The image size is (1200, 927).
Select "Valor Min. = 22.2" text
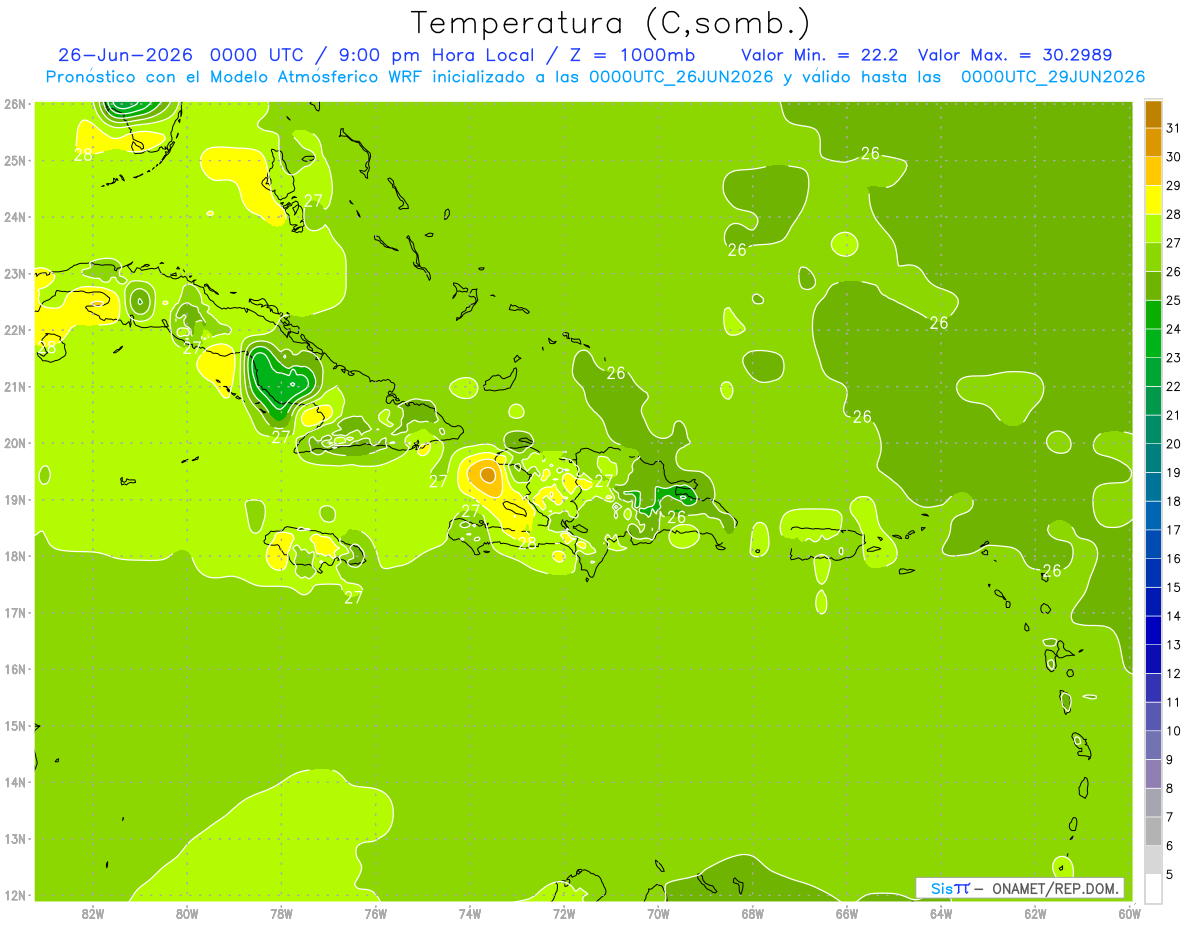[x=821, y=55]
